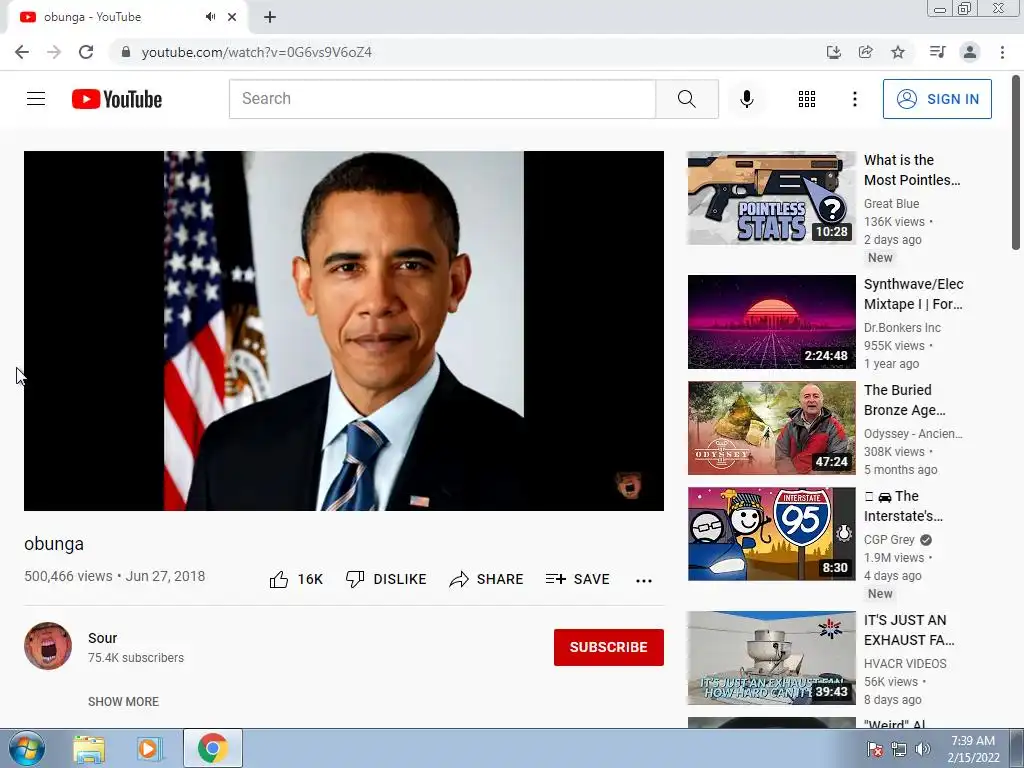The width and height of the screenshot is (1024, 768).
Task: Activate voice search microphone
Action: point(746,99)
